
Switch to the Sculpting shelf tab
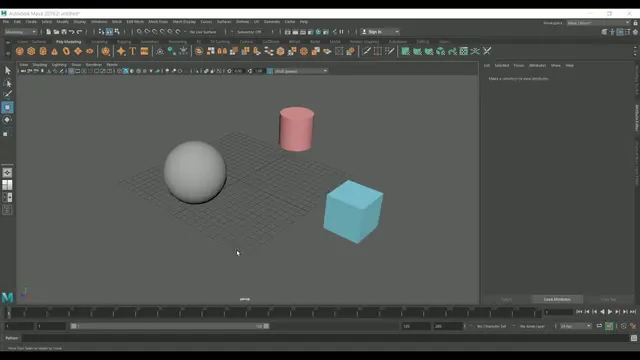(x=99, y=42)
